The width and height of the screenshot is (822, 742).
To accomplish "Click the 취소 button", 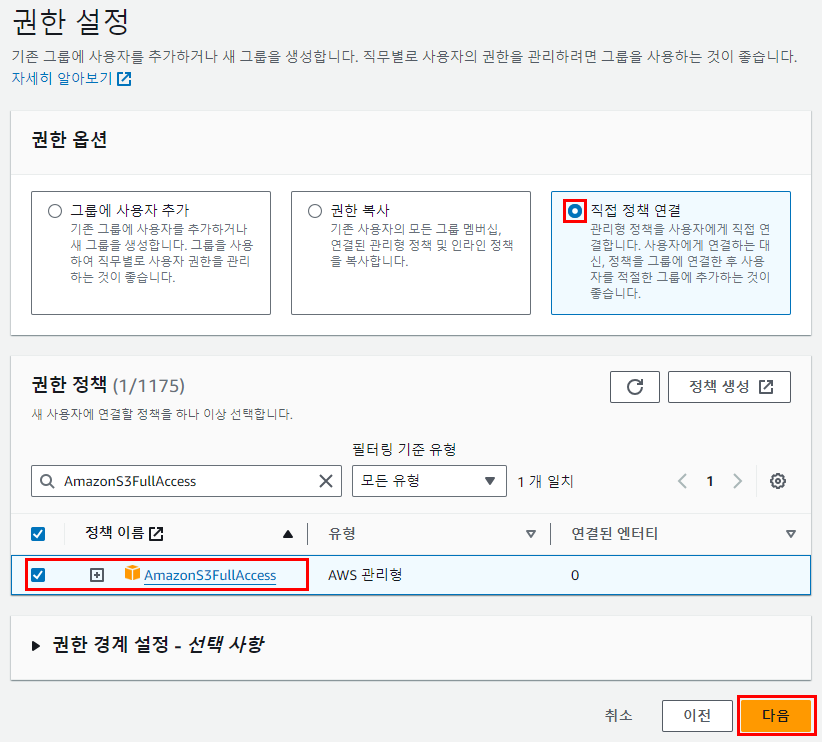I will click(x=619, y=715).
